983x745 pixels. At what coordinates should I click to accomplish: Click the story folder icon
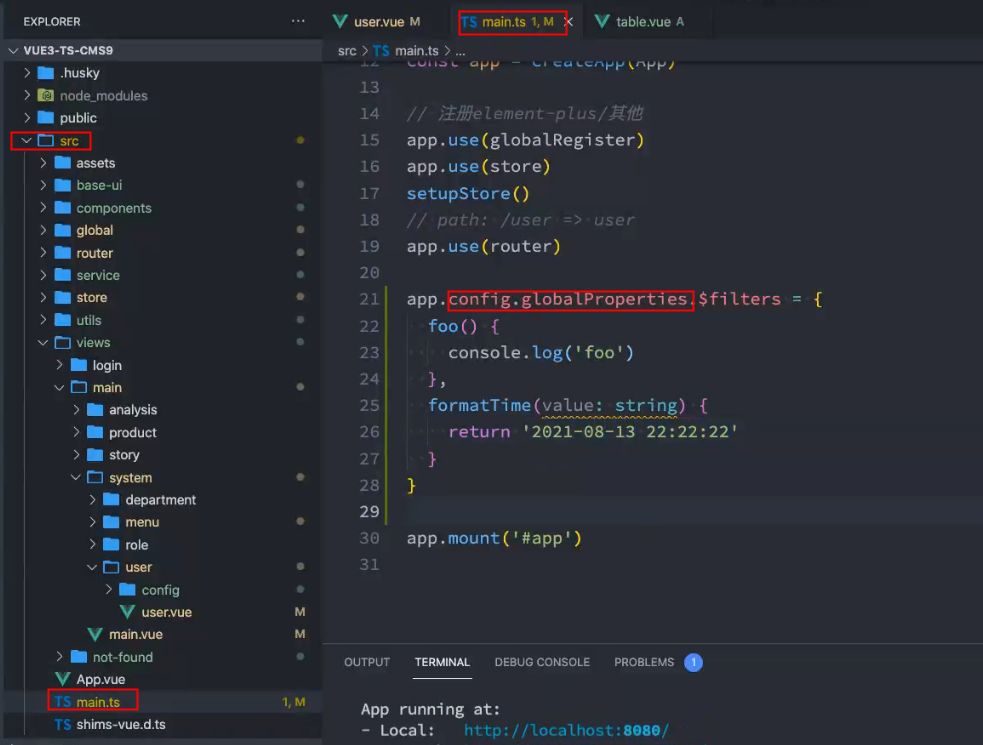click(x=95, y=455)
